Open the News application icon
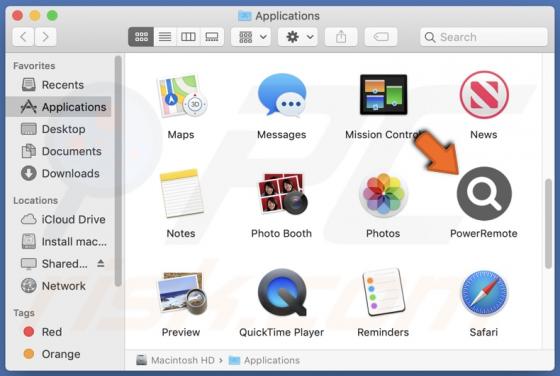The image size is (560, 376). pos(484,95)
